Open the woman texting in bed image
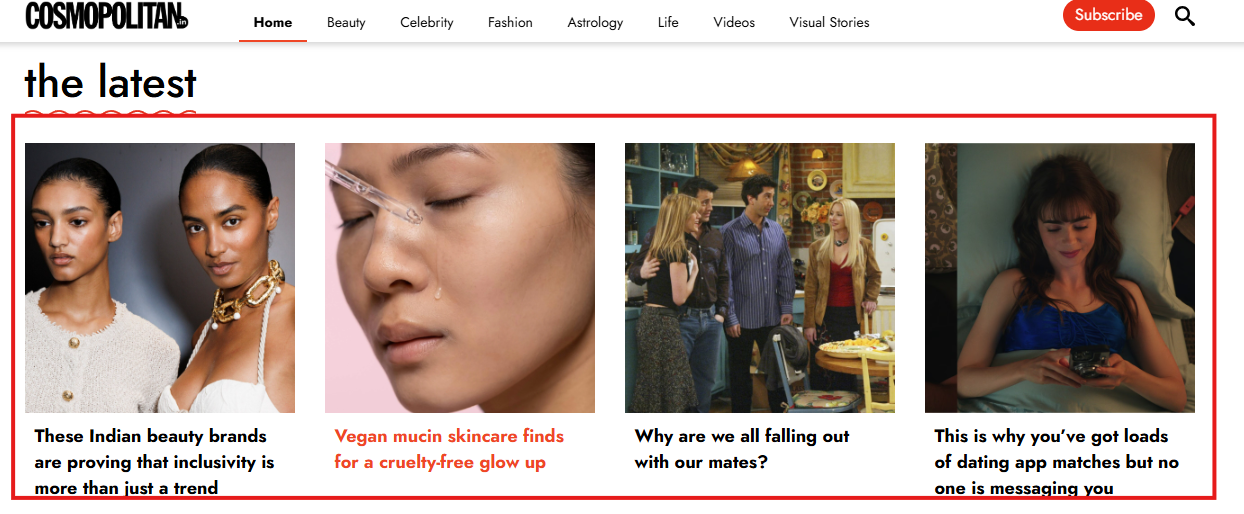This screenshot has width=1244, height=514. [x=1060, y=278]
